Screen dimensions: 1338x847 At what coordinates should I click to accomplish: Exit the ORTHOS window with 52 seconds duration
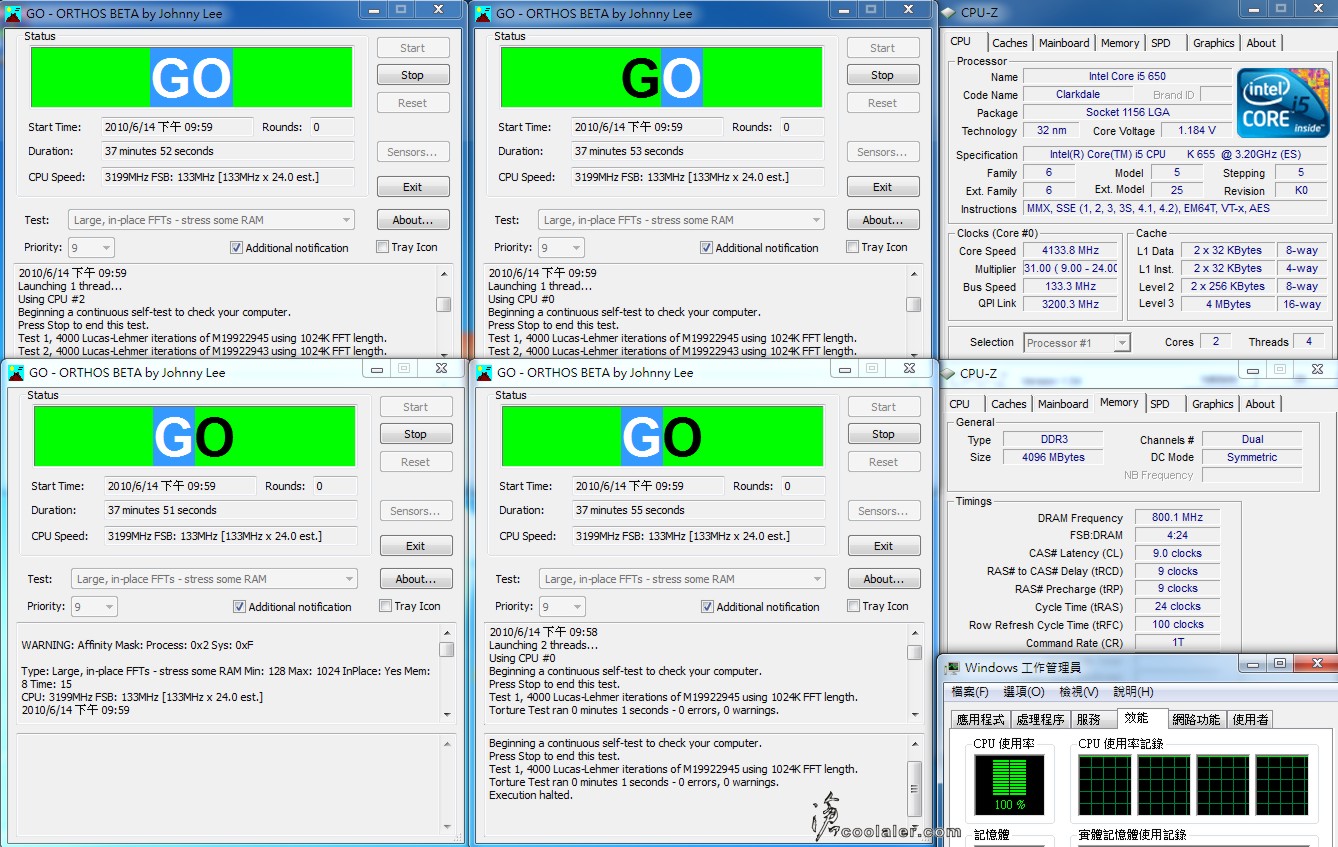click(412, 187)
